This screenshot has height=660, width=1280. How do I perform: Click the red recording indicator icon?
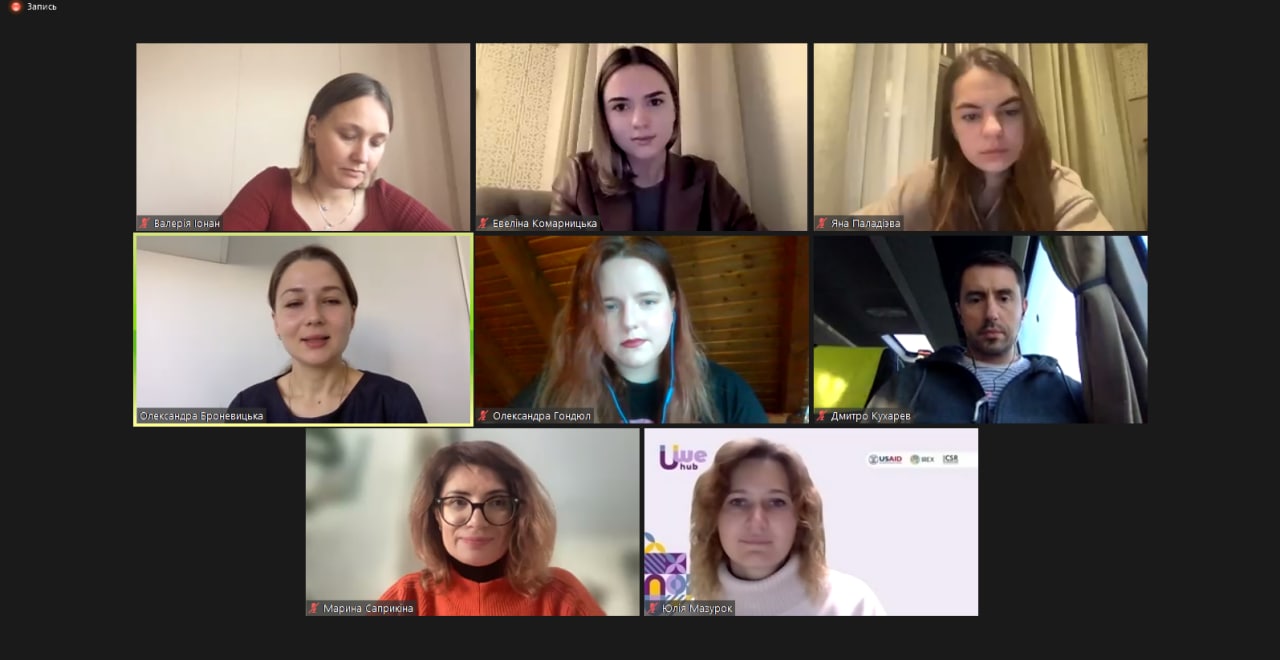(x=15, y=6)
